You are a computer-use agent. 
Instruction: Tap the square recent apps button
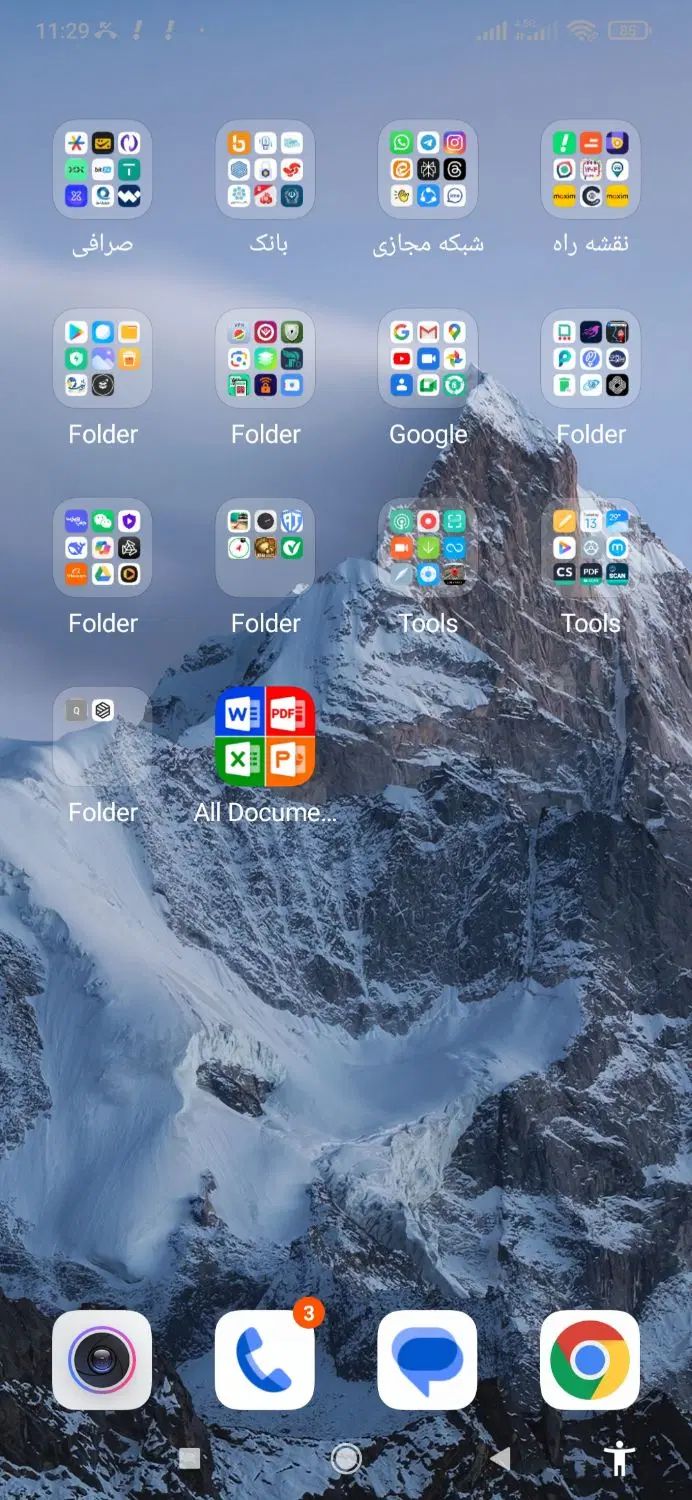coord(189,1459)
